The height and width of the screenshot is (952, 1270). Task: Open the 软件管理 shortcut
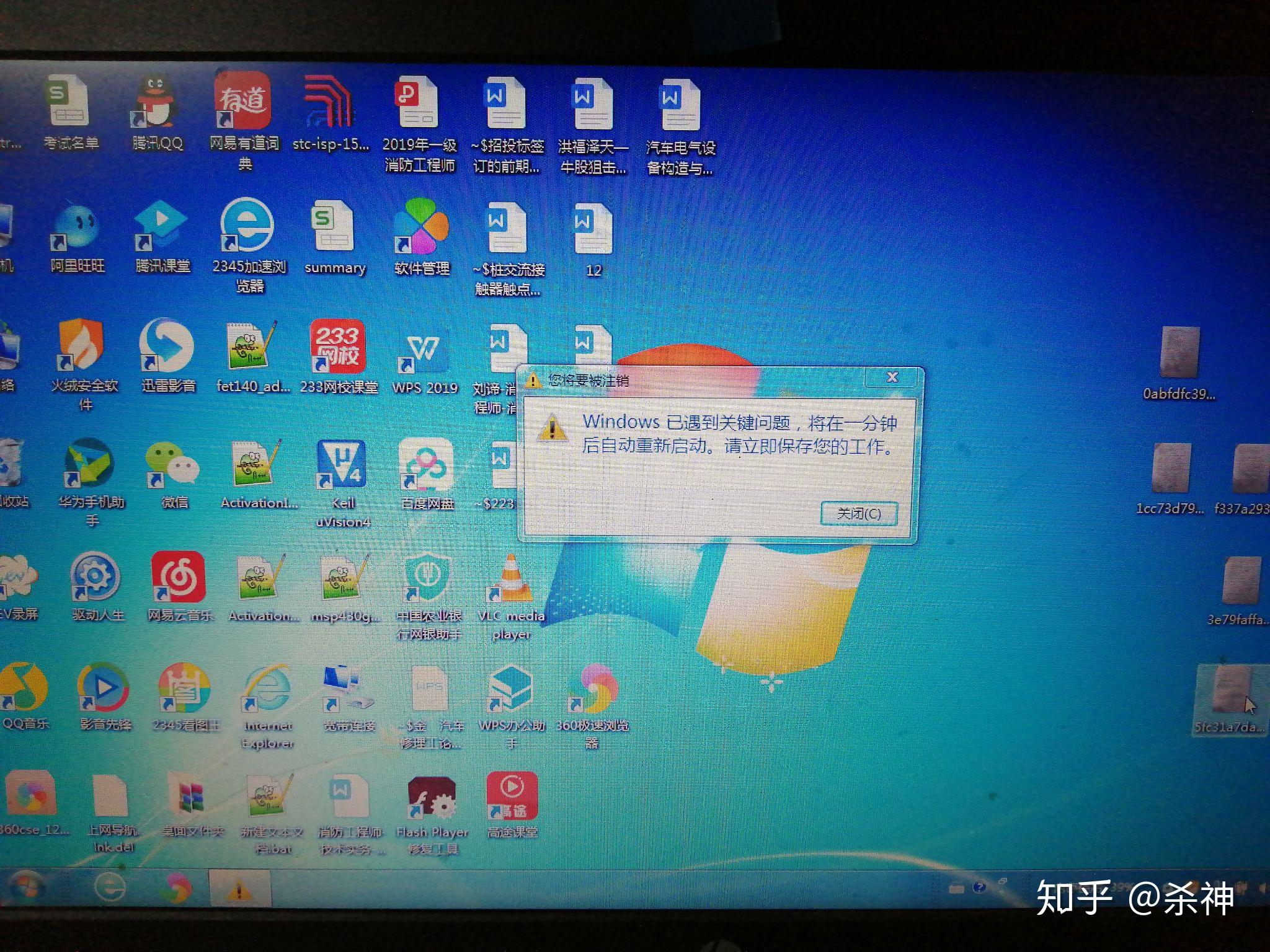422,237
